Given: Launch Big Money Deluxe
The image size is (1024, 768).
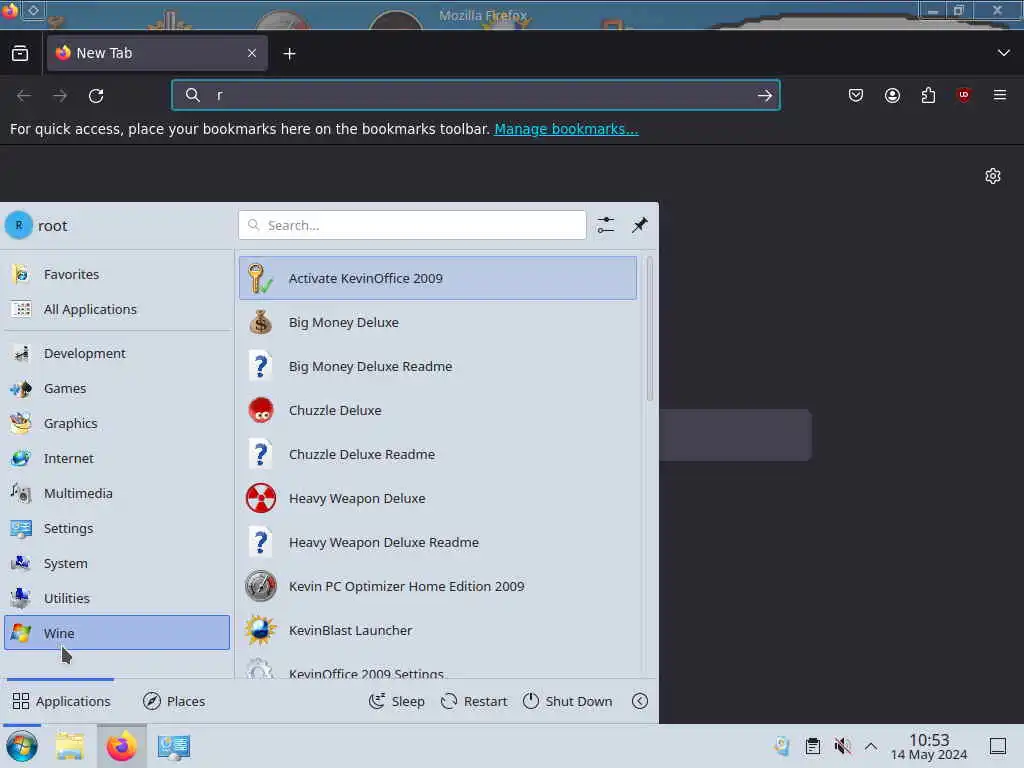Looking at the screenshot, I should tap(438, 322).
